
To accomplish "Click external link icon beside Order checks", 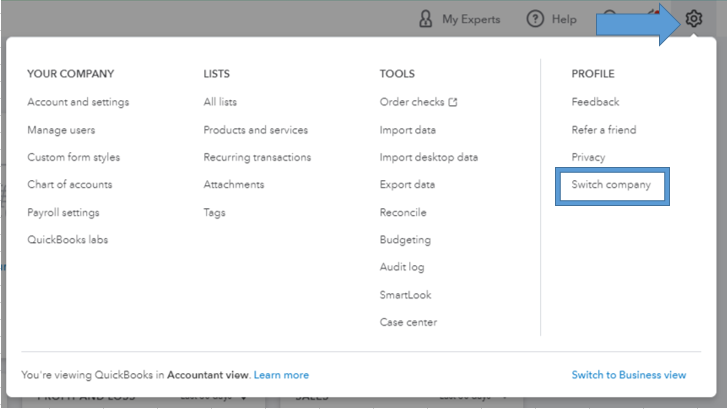I will 453,102.
